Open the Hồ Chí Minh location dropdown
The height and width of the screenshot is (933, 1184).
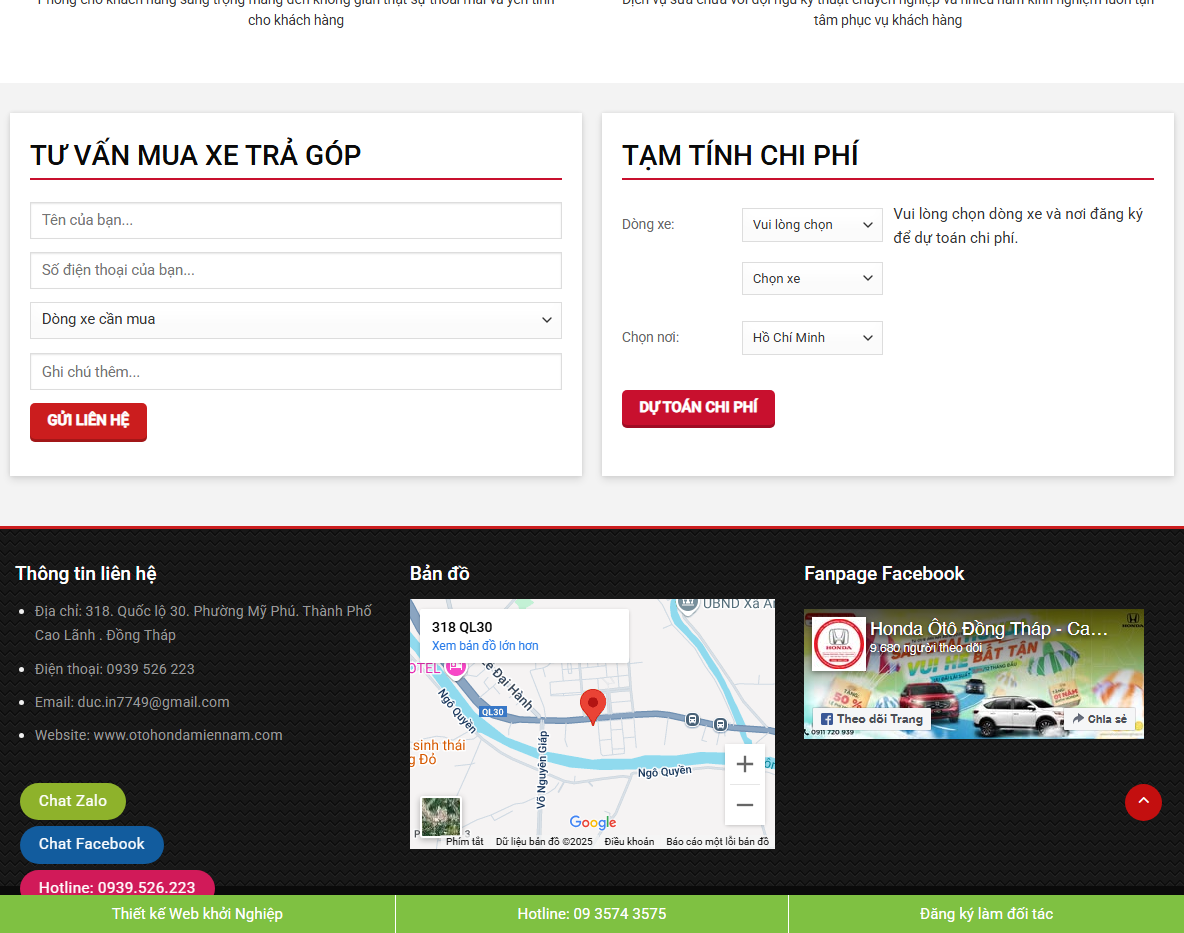[811, 338]
